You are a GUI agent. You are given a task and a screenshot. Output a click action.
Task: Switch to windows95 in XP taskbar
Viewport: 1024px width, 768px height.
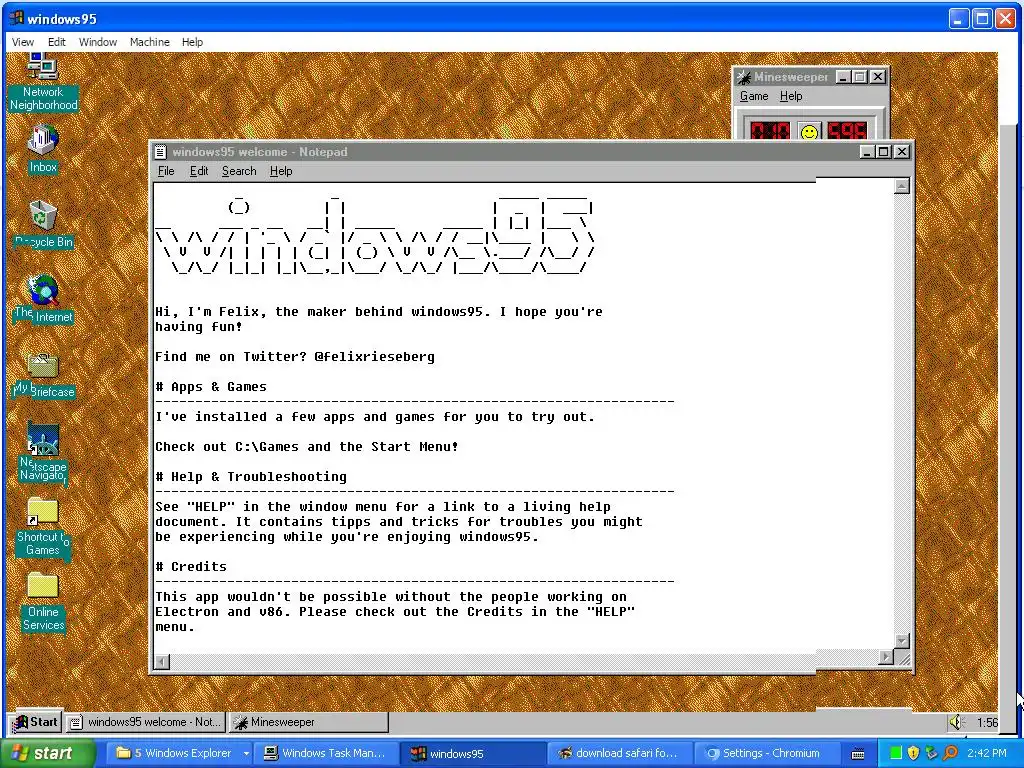coord(473,753)
